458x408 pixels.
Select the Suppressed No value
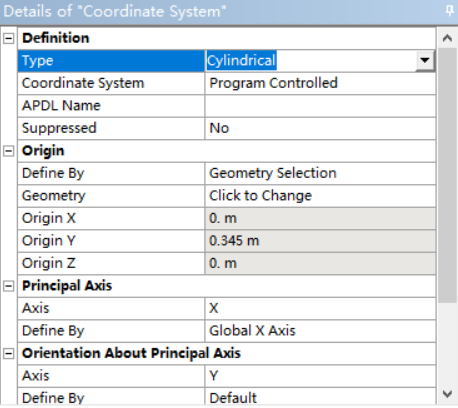[x=320, y=128]
